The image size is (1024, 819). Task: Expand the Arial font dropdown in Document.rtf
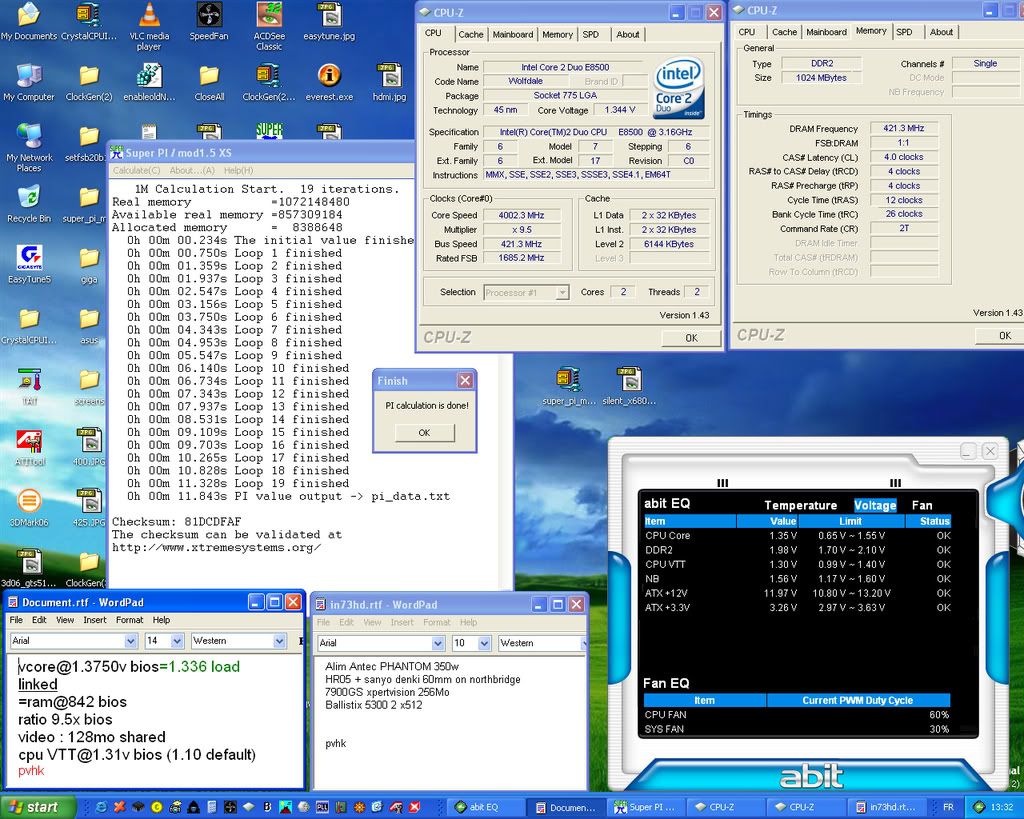coord(131,641)
